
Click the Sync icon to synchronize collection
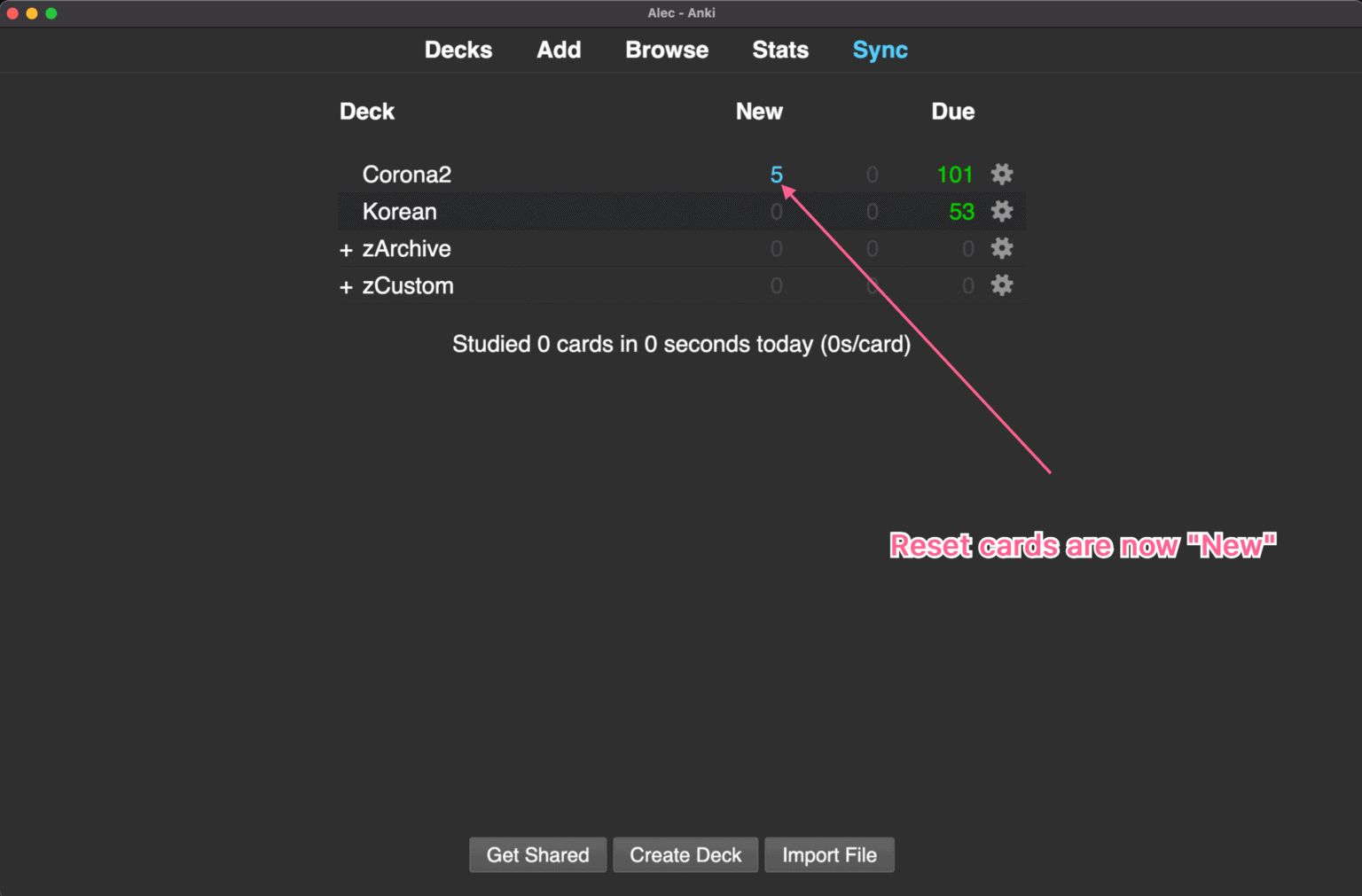click(x=879, y=50)
